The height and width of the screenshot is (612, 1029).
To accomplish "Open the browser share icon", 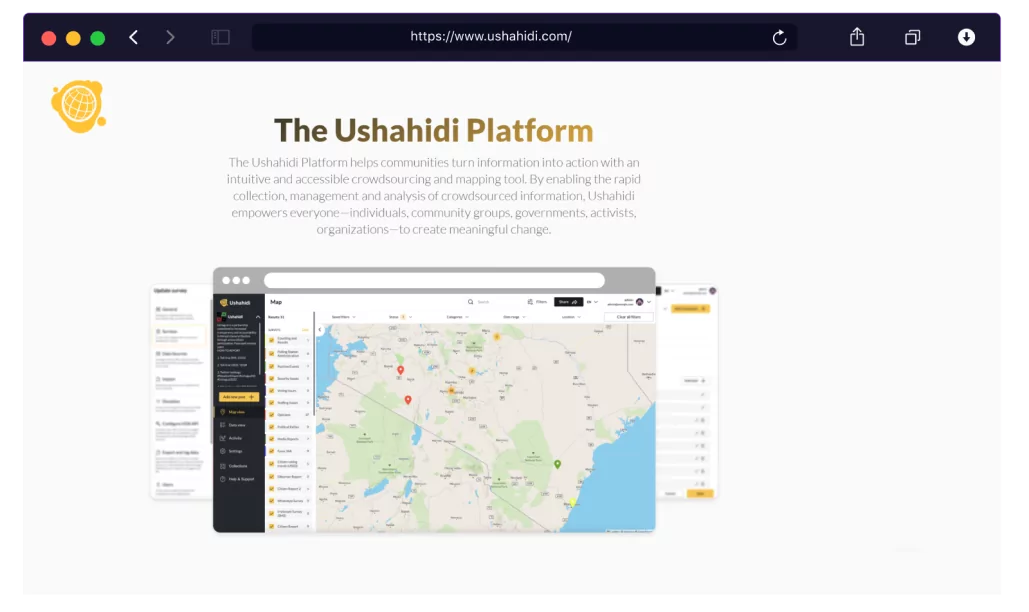I will (x=857, y=37).
